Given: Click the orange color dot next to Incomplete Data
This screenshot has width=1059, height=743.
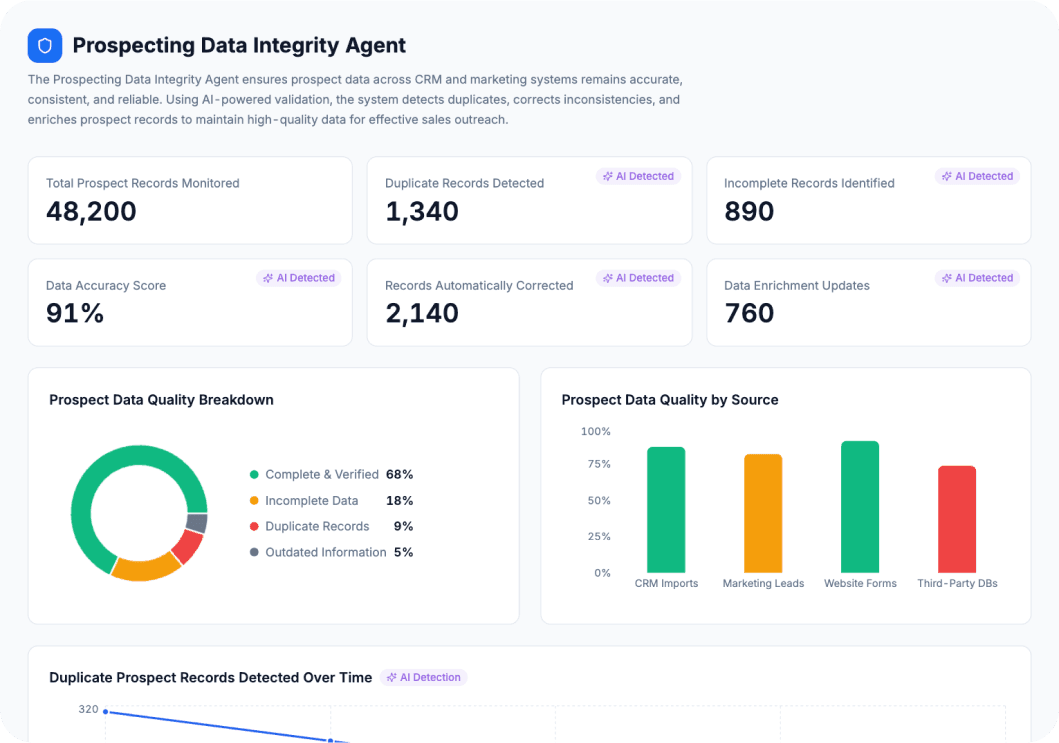Looking at the screenshot, I should (x=255, y=500).
